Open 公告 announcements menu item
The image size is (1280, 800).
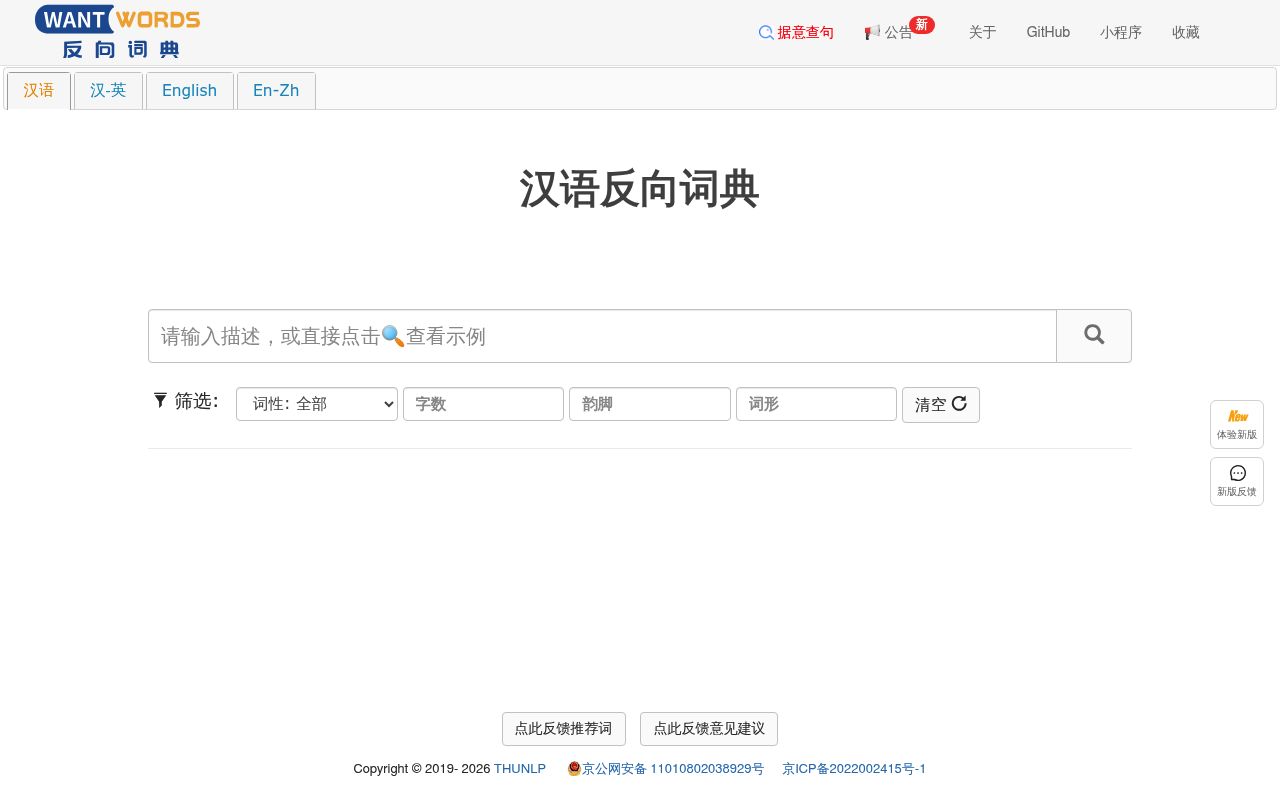click(x=890, y=33)
